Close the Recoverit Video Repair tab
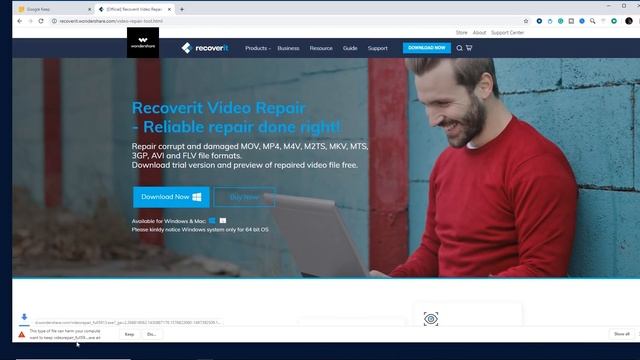Viewport: 640px width, 360px height. pos(169,9)
